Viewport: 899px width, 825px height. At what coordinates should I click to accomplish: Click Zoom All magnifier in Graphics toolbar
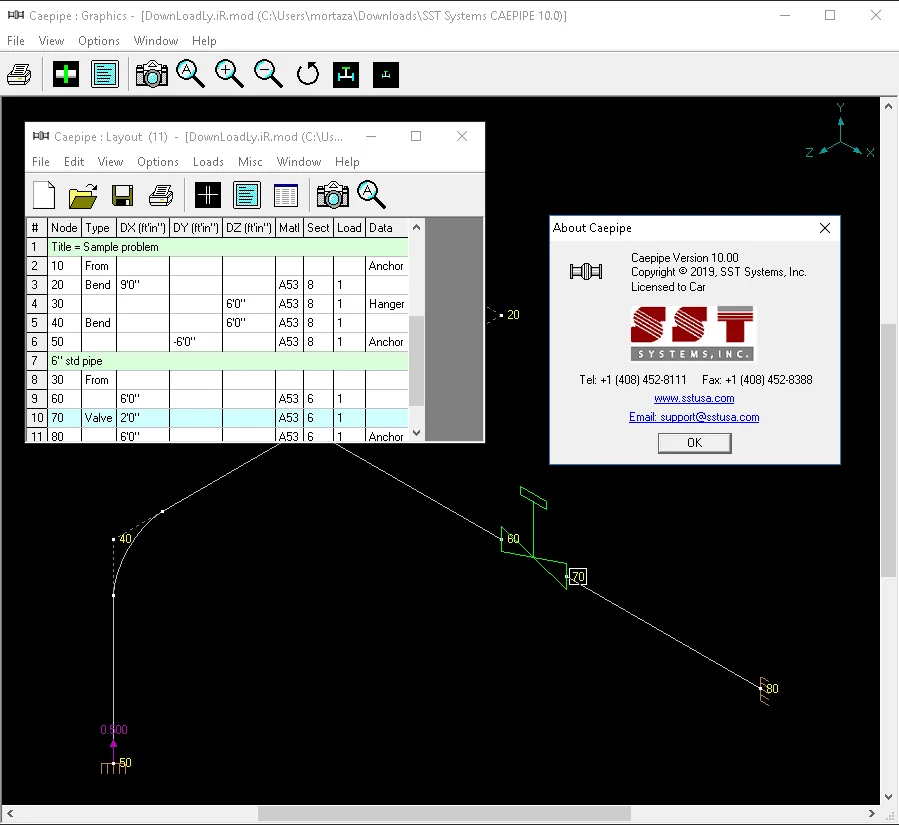190,75
